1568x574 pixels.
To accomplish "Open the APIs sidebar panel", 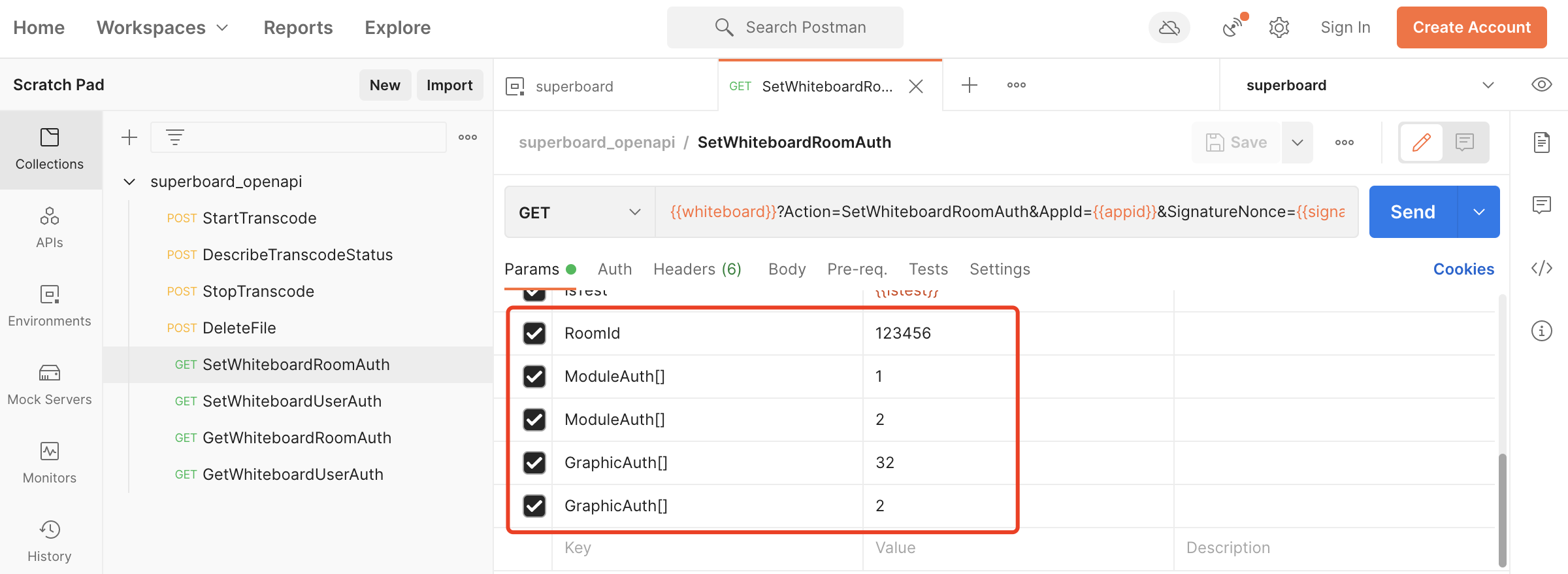I will point(50,228).
